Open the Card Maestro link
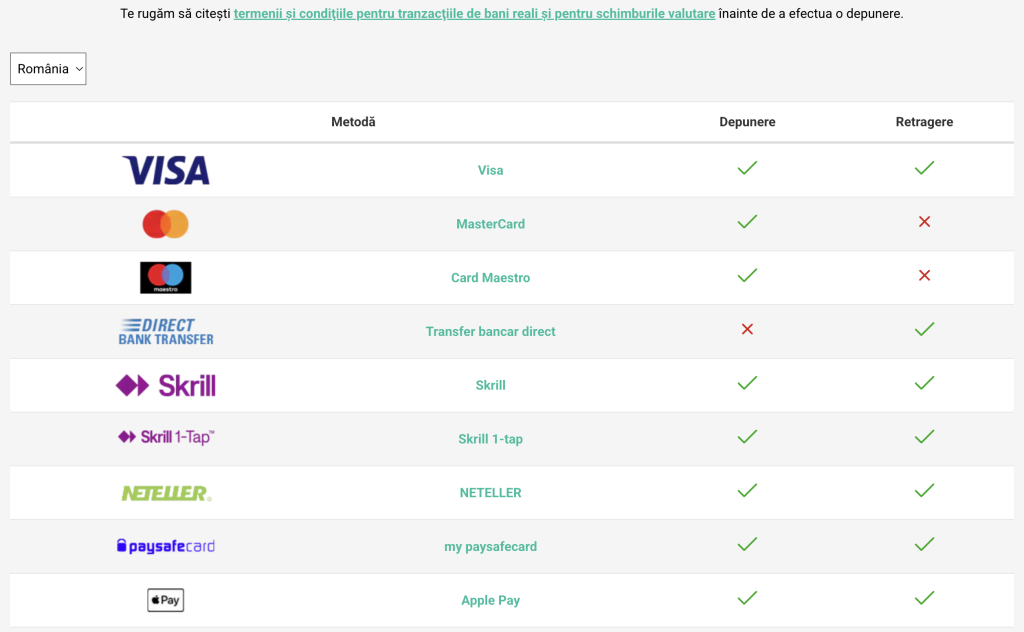 tap(490, 277)
